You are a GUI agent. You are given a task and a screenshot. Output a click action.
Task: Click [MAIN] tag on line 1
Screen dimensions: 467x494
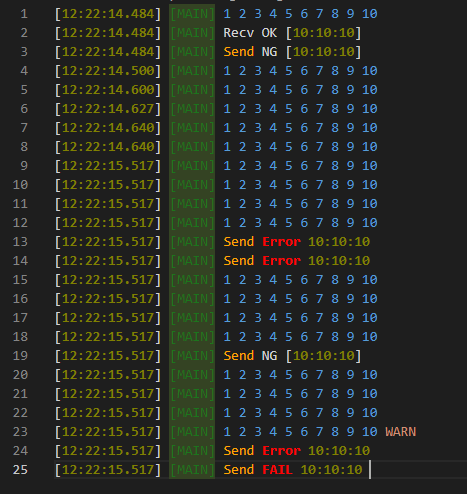point(193,14)
